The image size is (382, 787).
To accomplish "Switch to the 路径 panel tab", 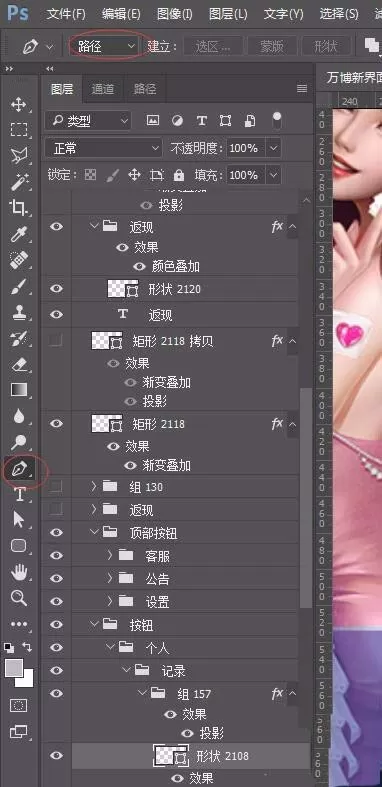I will tap(145, 89).
